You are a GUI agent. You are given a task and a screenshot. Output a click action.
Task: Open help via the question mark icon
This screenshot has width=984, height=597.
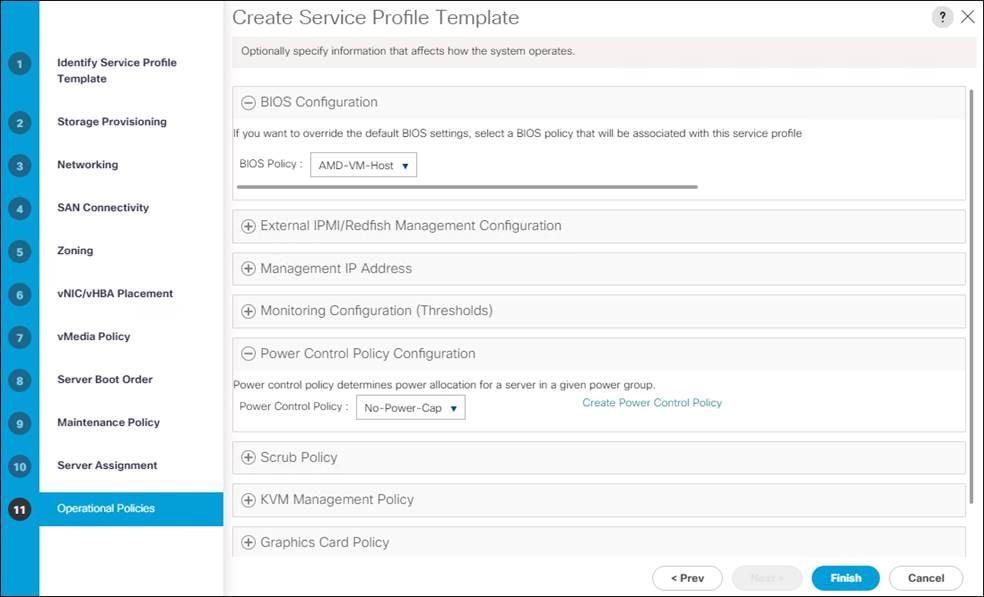tap(942, 17)
